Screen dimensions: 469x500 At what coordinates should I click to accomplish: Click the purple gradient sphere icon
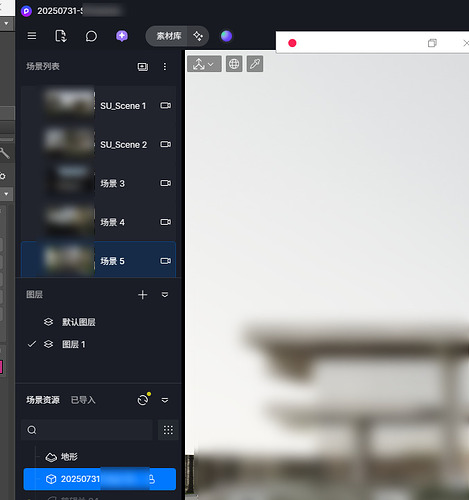(226, 36)
